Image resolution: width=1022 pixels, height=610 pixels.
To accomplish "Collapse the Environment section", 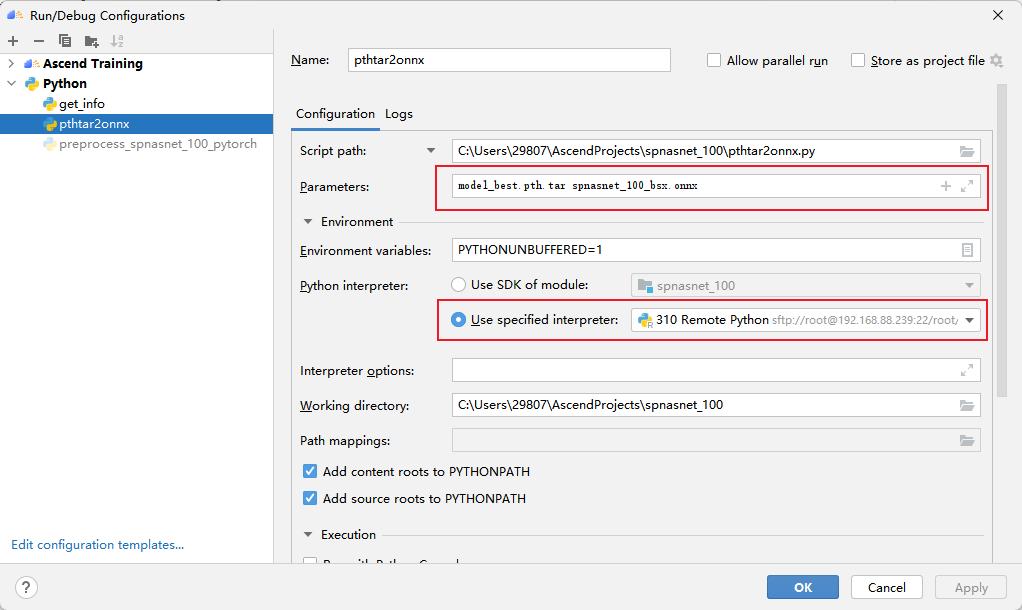I will point(310,221).
